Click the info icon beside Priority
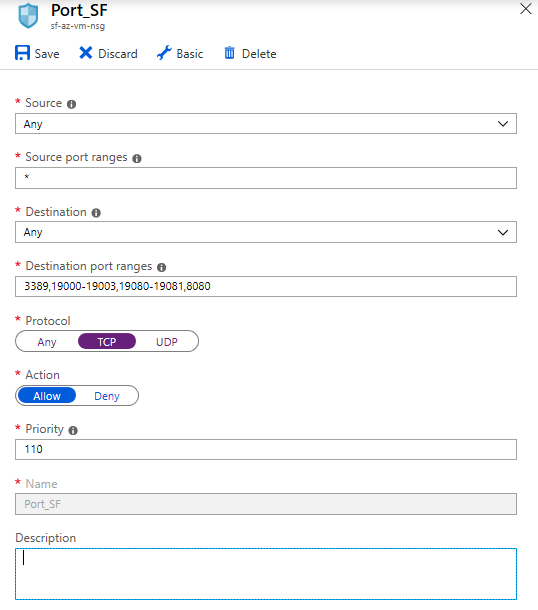This screenshot has width=538, height=610. pyautogui.click(x=73, y=430)
